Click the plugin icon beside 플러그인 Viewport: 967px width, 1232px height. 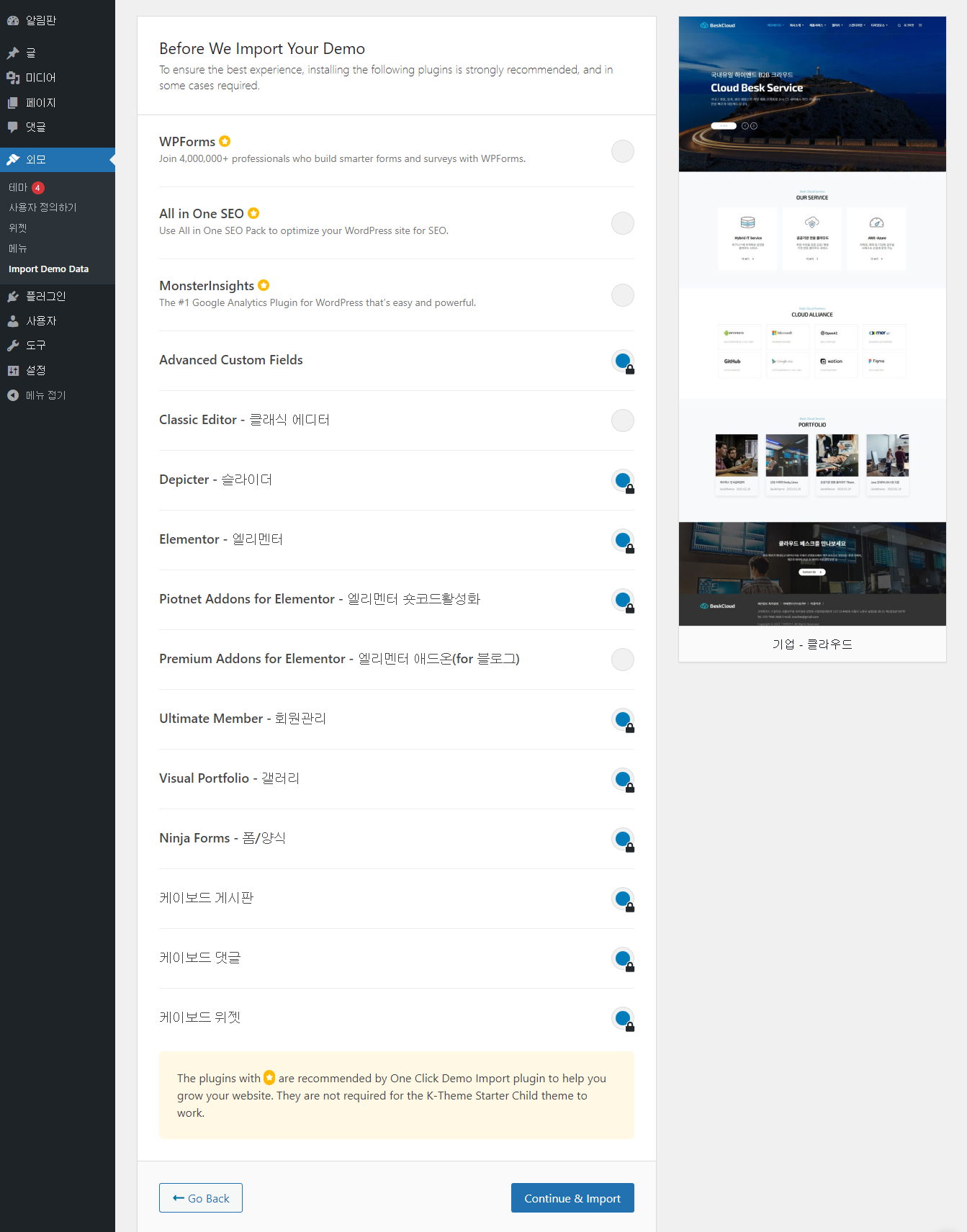point(13,297)
